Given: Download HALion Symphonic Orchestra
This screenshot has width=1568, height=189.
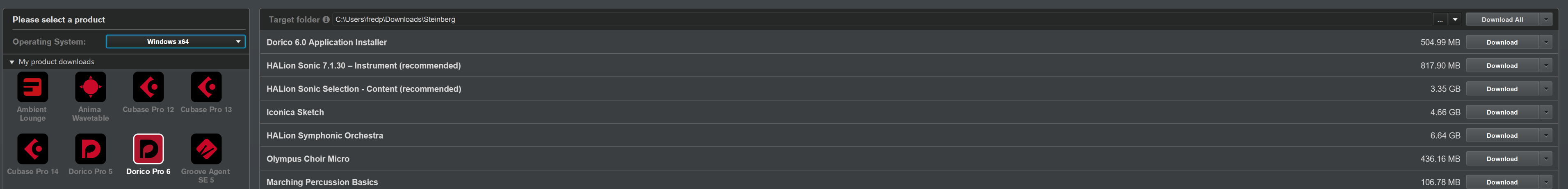Looking at the screenshot, I should 1502,135.
